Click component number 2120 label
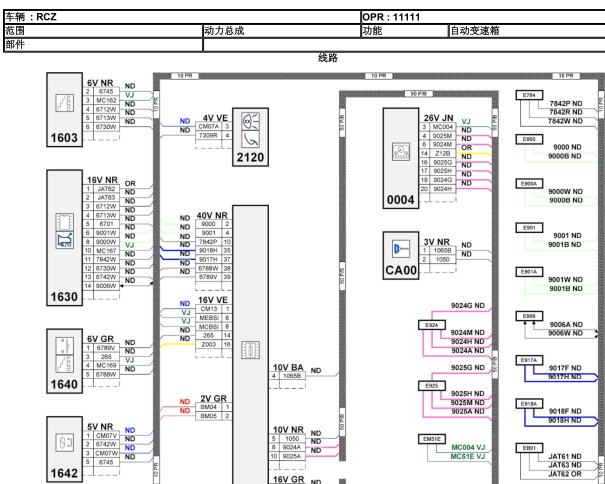The image size is (605, 484). click(x=250, y=157)
